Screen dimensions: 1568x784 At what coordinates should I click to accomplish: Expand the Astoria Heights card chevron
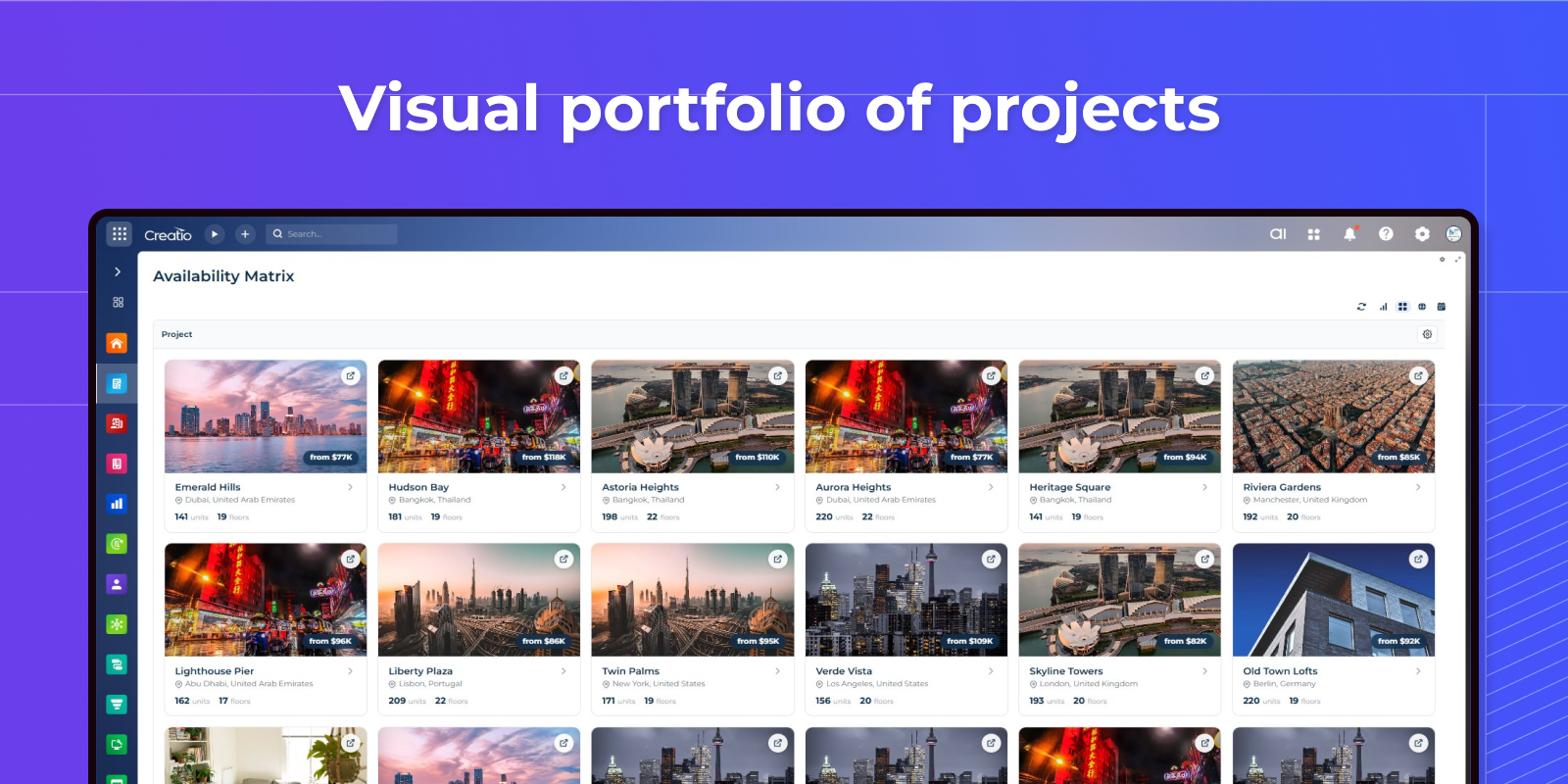(x=777, y=487)
